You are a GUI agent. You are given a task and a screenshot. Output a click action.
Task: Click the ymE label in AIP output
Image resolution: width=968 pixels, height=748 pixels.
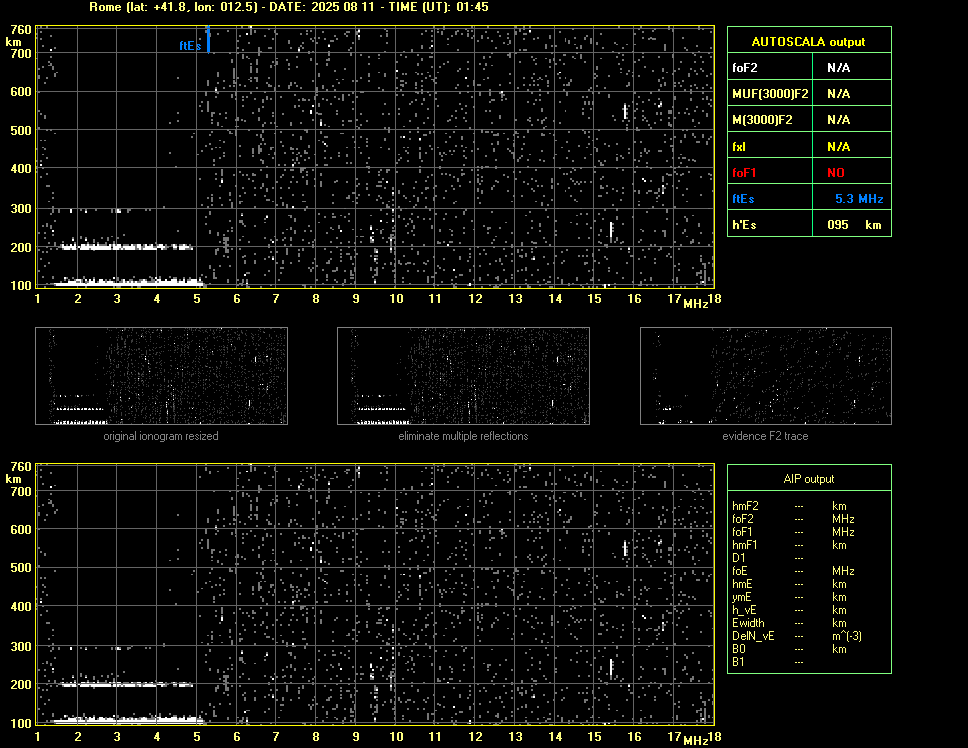tap(741, 597)
